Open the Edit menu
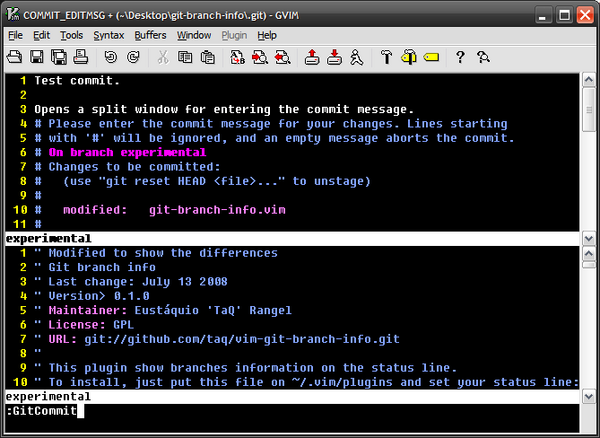The height and width of the screenshot is (438, 600). [x=41, y=36]
